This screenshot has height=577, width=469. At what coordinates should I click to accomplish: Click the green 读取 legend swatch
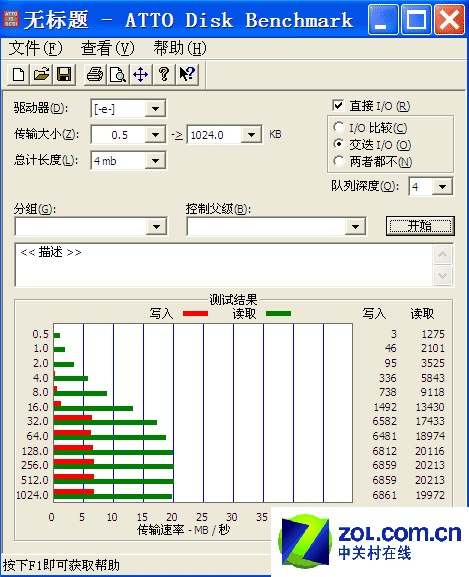[x=278, y=314]
